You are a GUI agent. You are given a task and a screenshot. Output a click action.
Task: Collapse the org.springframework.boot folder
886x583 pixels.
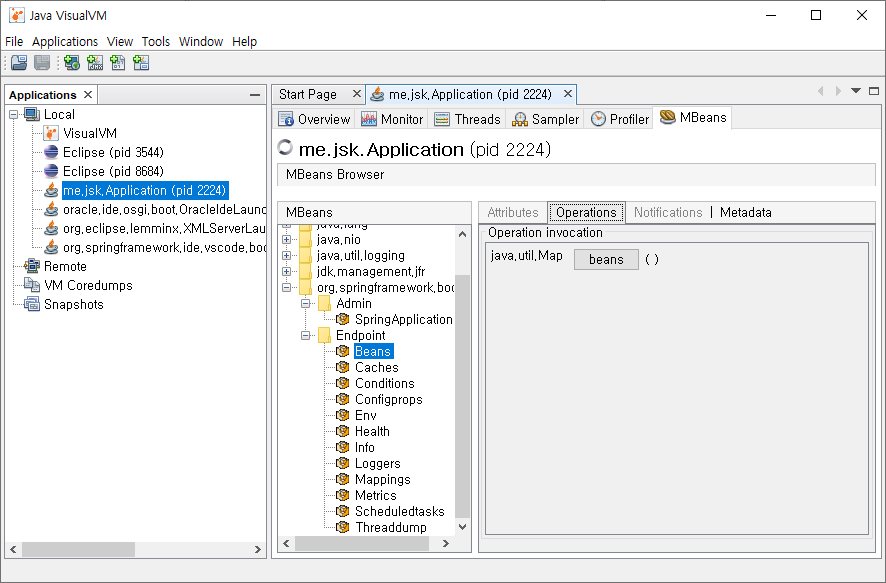286,288
